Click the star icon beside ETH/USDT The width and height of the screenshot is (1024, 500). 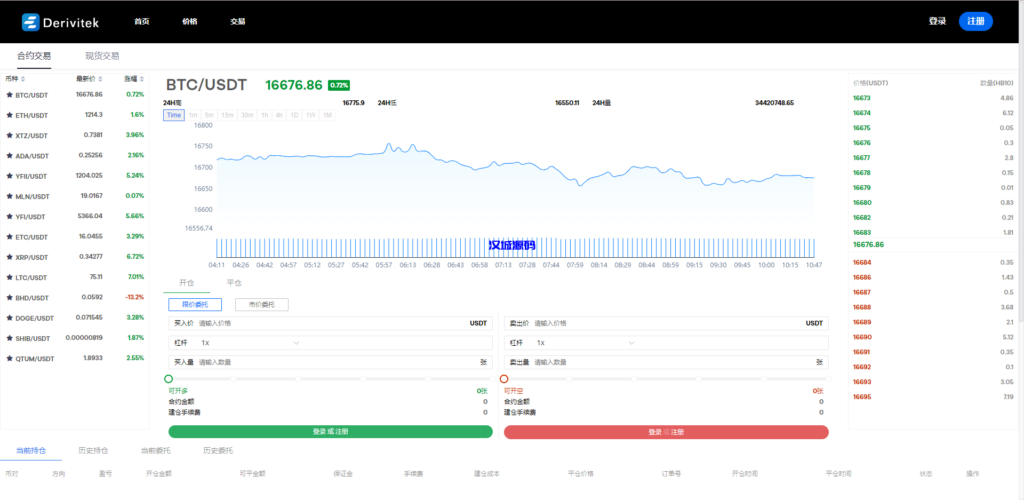pos(9,115)
